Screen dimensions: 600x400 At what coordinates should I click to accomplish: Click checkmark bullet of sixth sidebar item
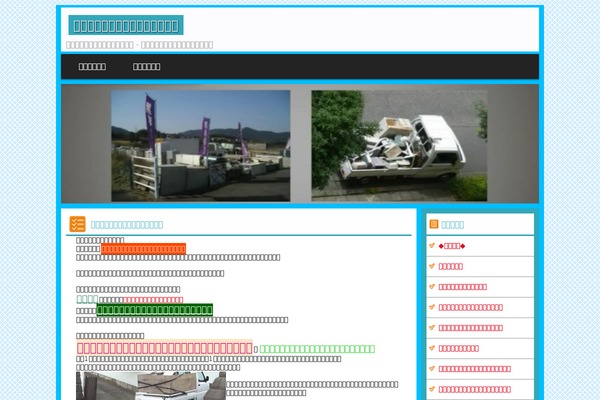tap(431, 348)
